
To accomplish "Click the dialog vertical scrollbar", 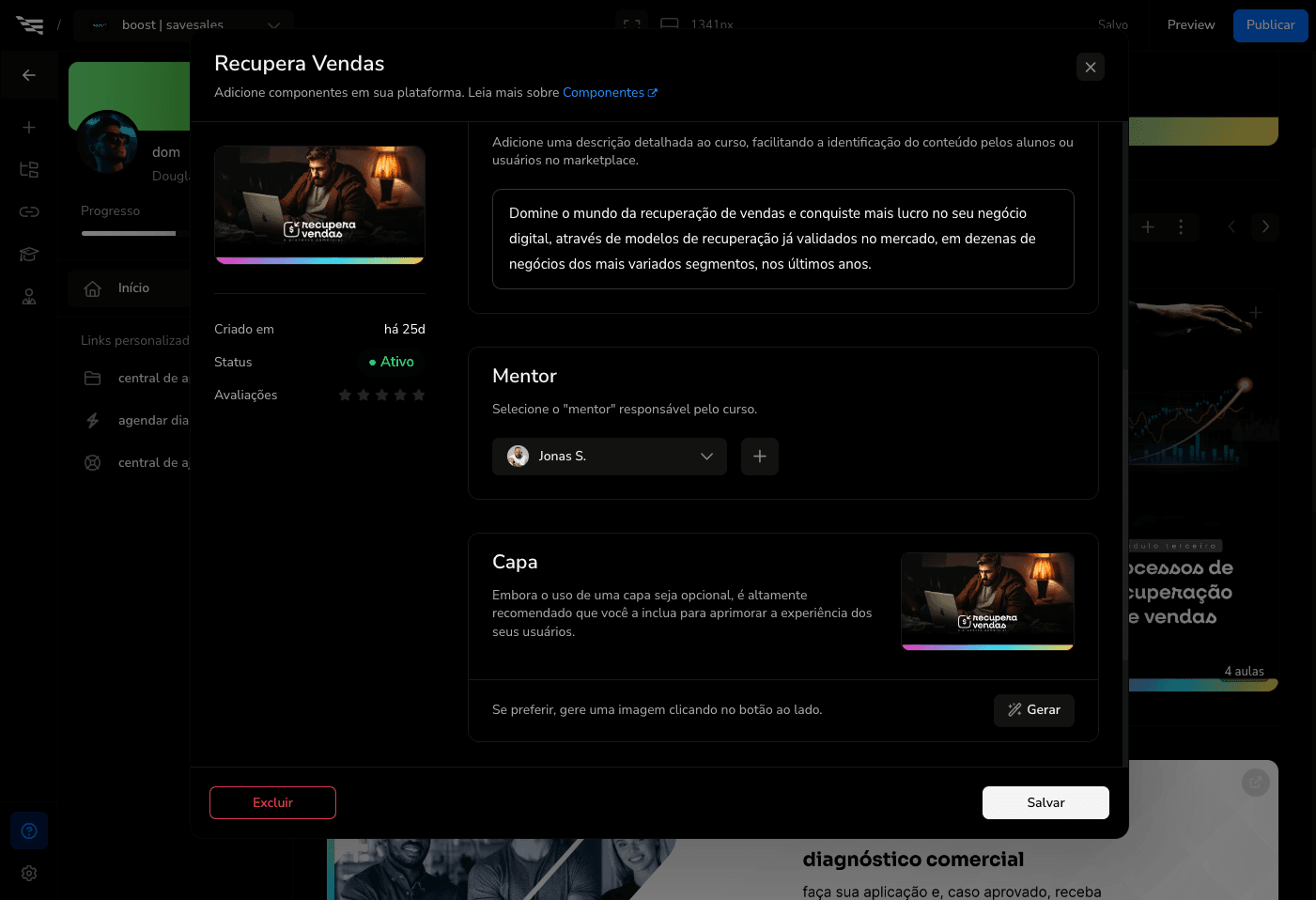I will (x=1124, y=517).
